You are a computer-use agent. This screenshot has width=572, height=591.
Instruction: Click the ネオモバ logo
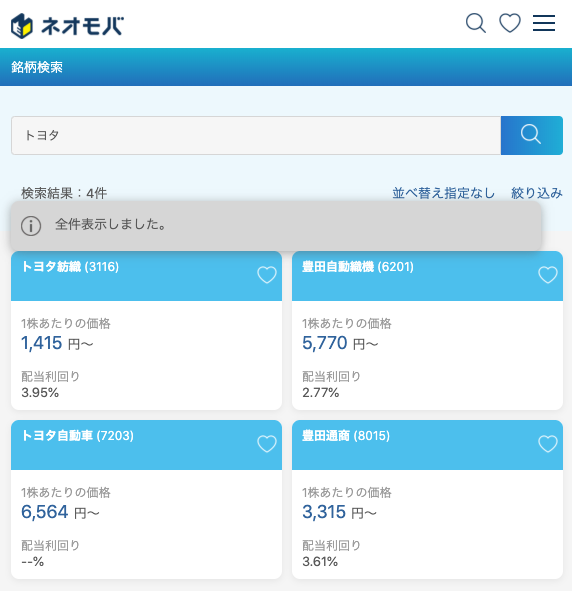pos(67,26)
